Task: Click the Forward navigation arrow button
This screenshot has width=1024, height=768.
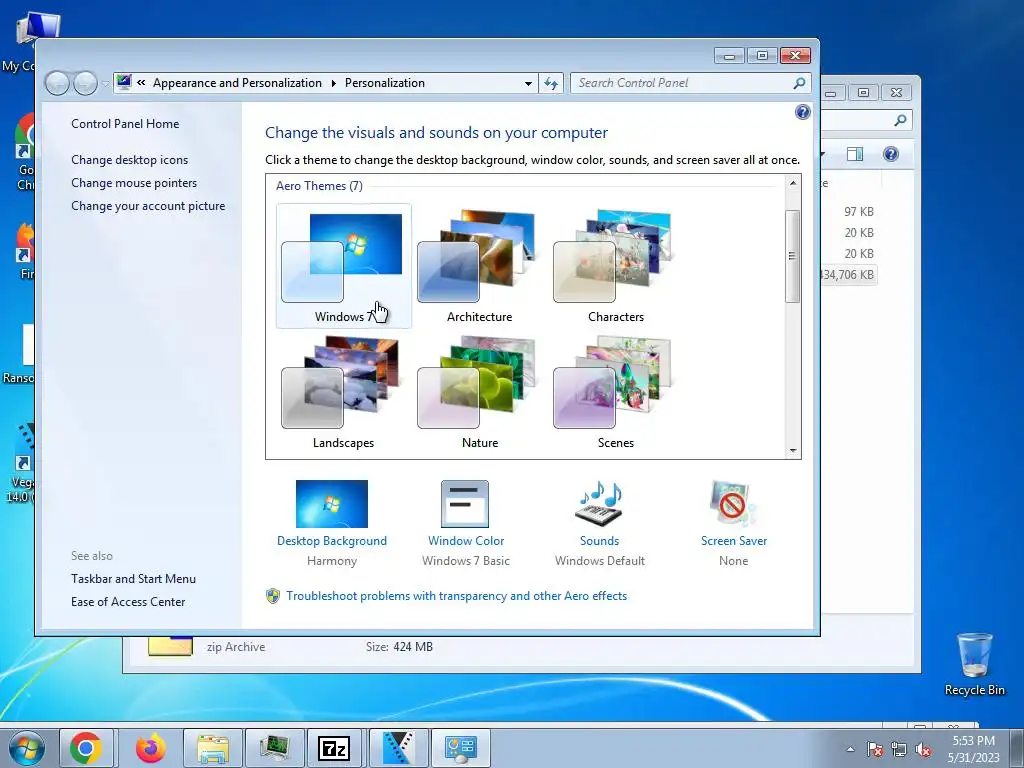Action: [x=86, y=83]
